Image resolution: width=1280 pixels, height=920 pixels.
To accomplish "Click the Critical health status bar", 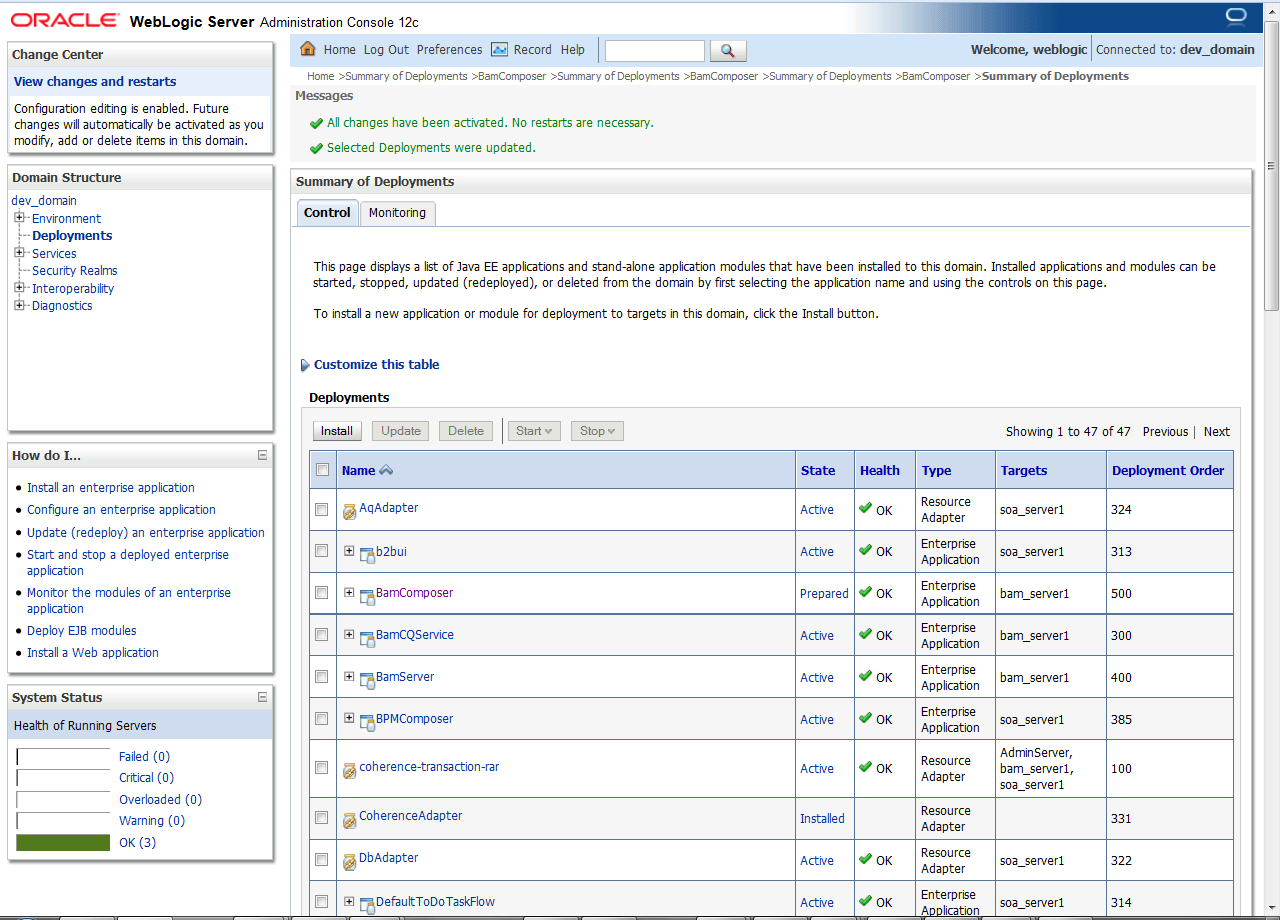I will click(63, 778).
